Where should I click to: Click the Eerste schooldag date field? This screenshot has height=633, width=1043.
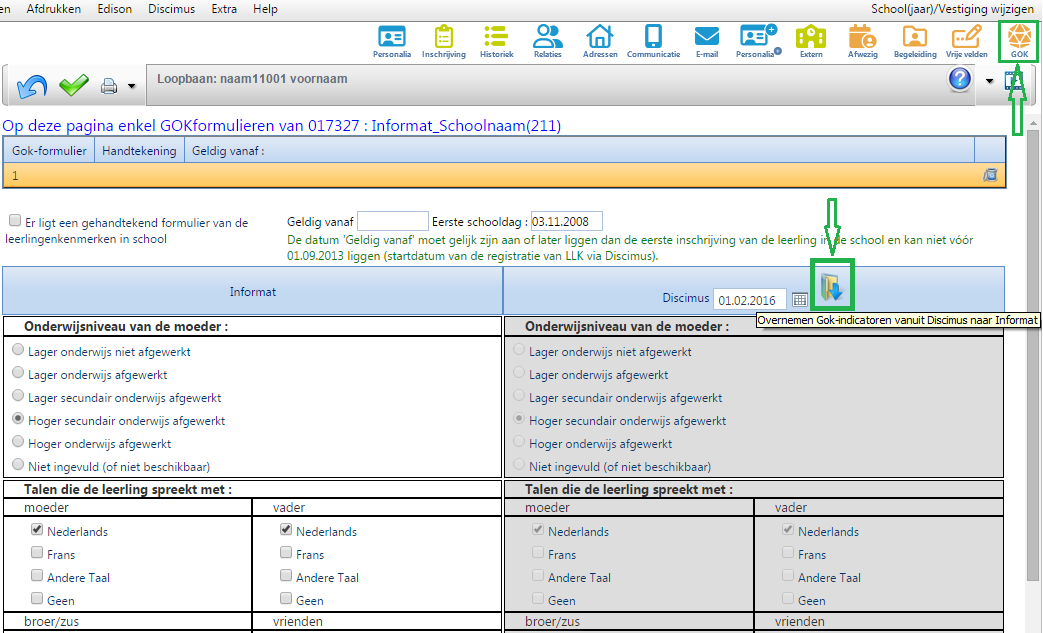point(567,221)
